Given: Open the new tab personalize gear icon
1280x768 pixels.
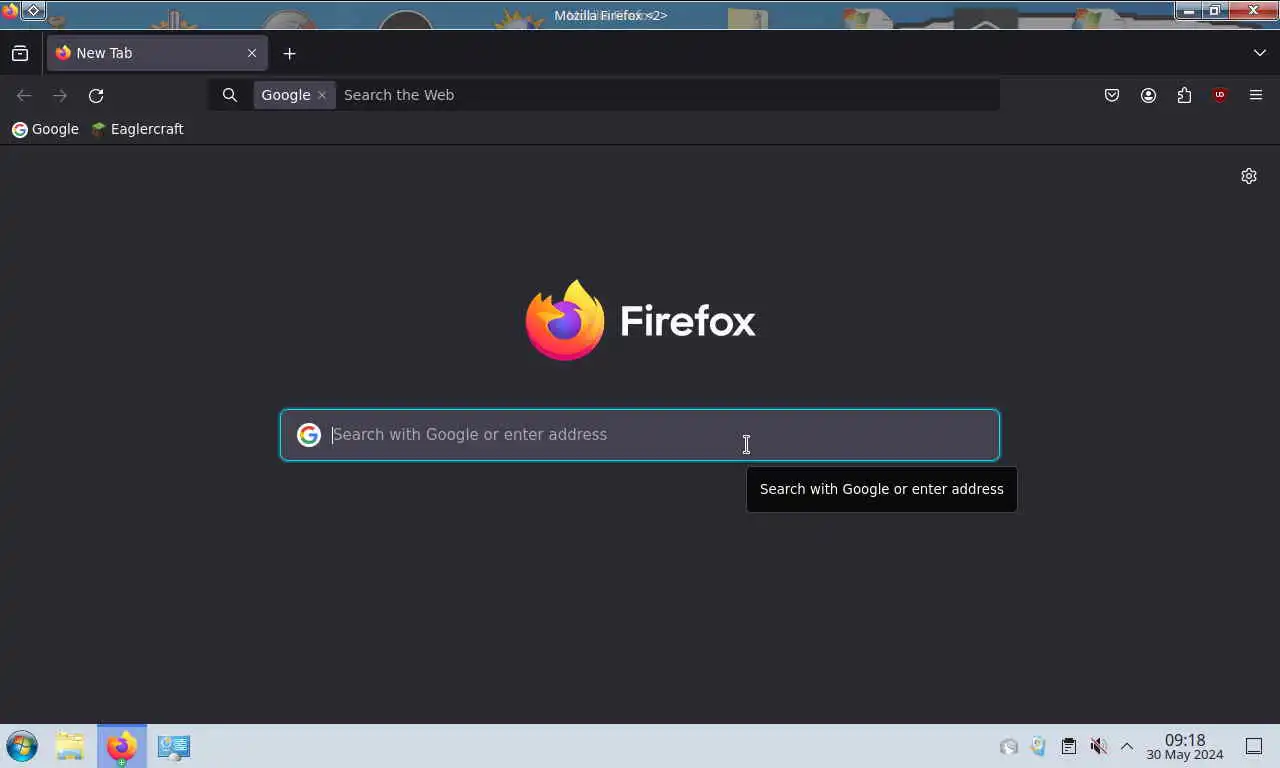Looking at the screenshot, I should pyautogui.click(x=1249, y=176).
